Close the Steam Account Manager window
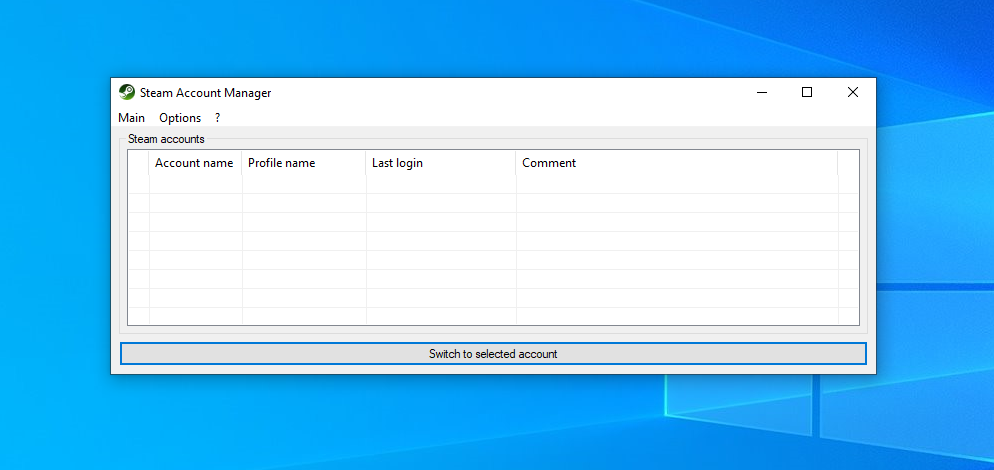The image size is (994, 470). [853, 93]
